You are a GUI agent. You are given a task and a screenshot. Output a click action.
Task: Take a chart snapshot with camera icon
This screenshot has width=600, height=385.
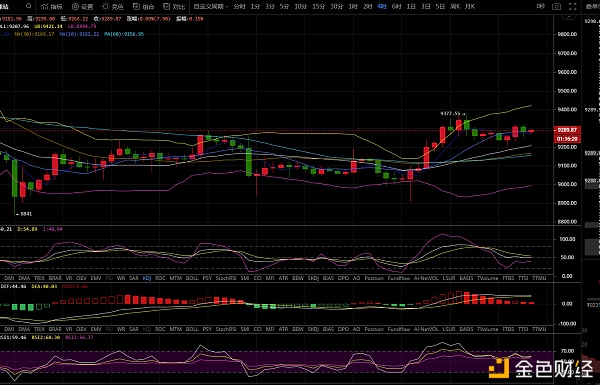pos(556,7)
